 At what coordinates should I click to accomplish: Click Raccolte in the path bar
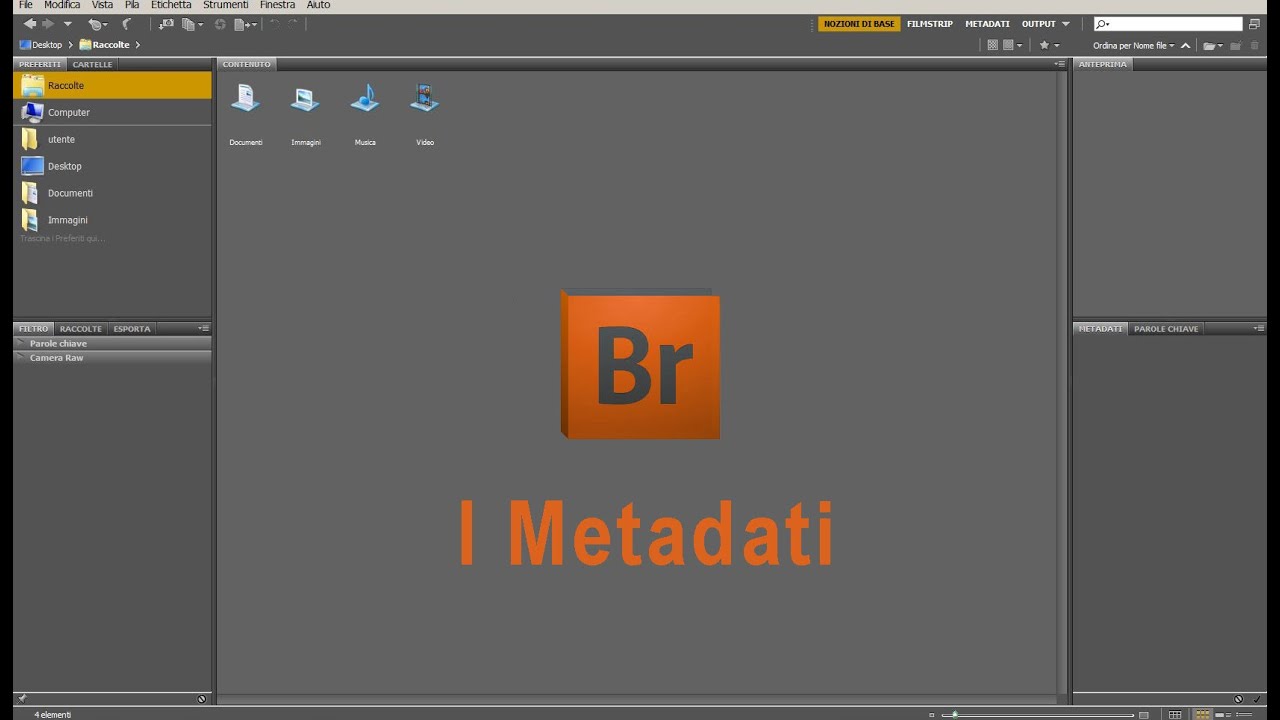point(104,45)
